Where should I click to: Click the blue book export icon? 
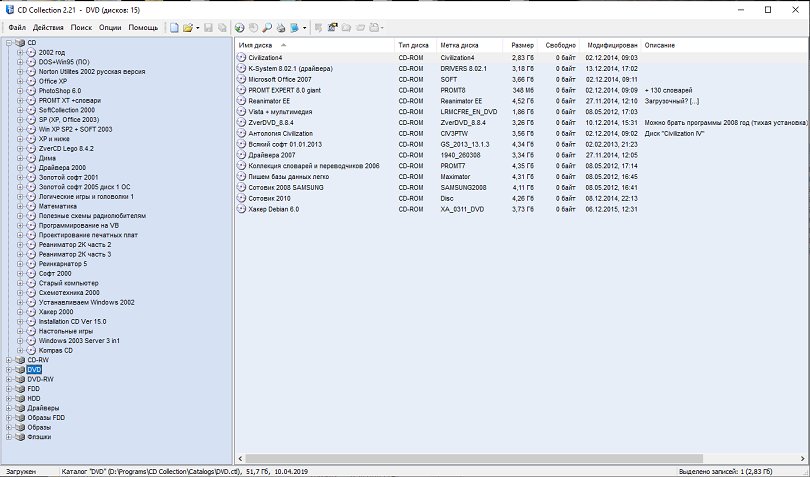click(294, 27)
